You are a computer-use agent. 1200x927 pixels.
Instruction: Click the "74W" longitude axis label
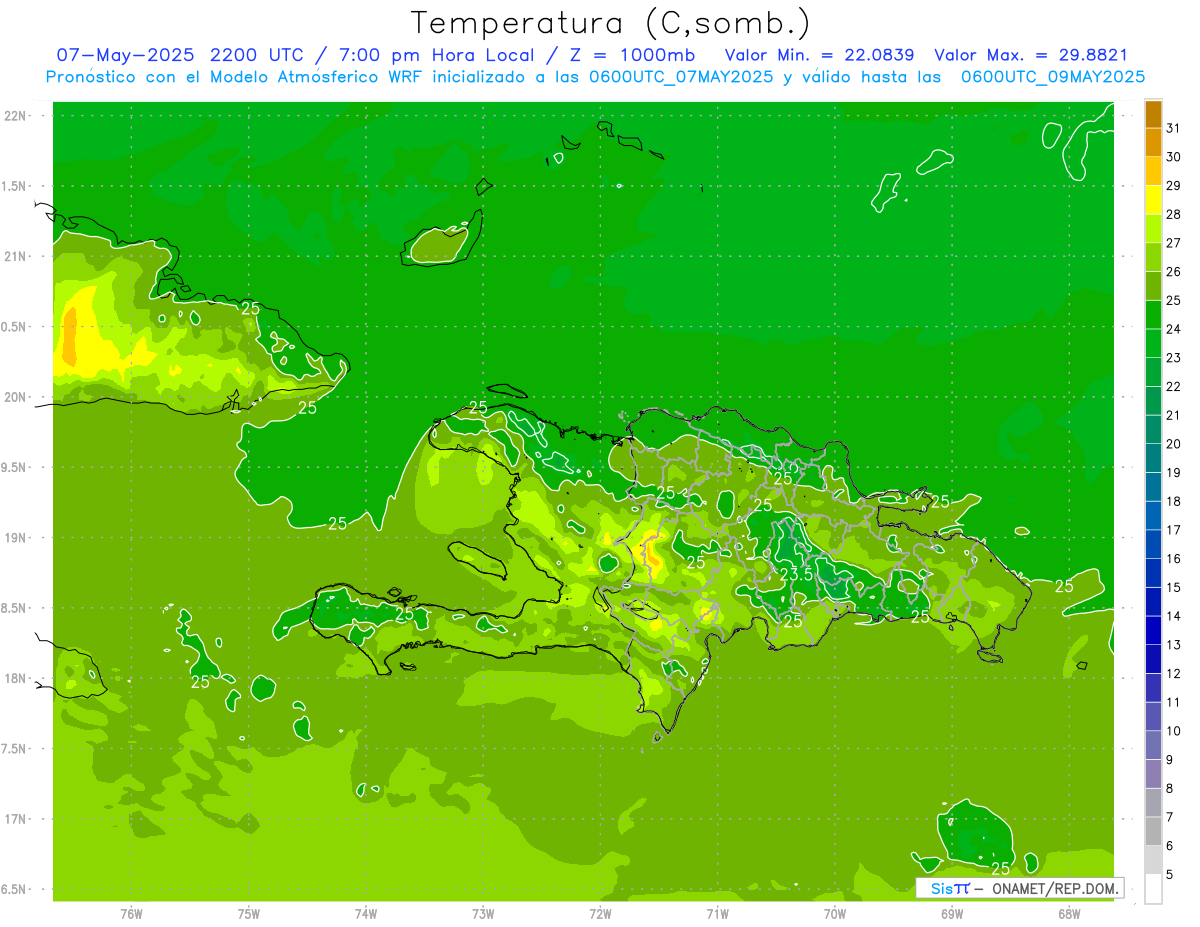[x=366, y=914]
